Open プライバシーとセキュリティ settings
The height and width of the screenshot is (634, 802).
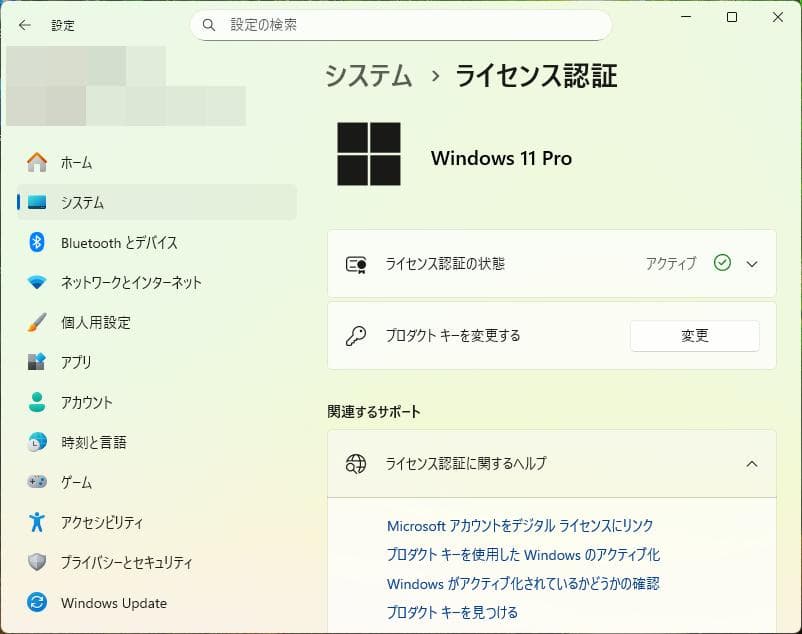[157, 562]
